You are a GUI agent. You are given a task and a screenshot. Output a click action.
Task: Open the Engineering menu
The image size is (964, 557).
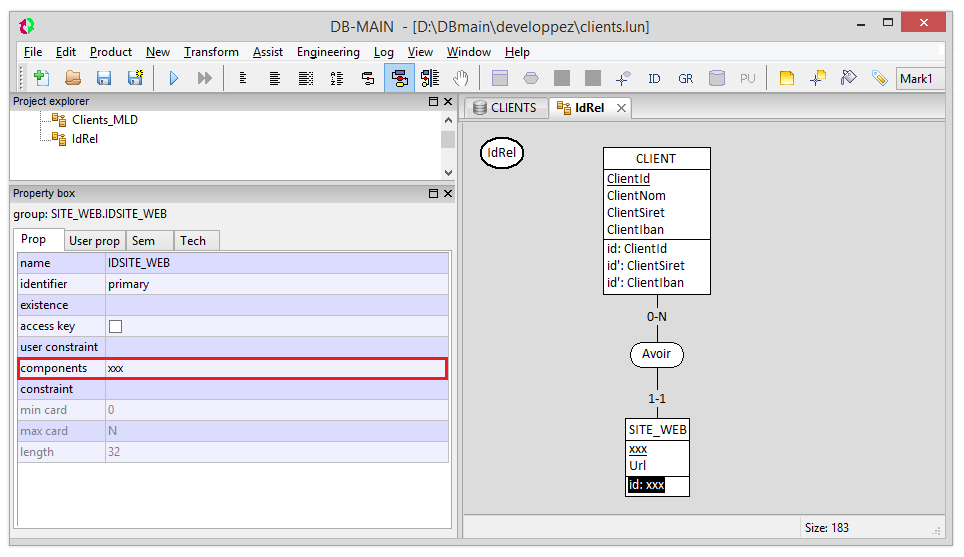point(328,52)
